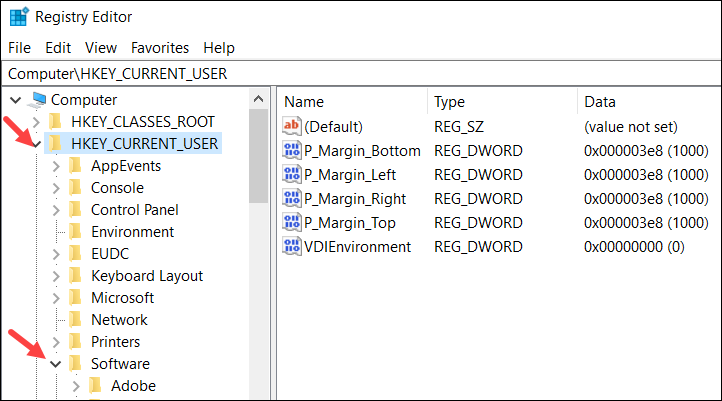Select the Software key label
This screenshot has width=722, height=401.
coord(120,364)
